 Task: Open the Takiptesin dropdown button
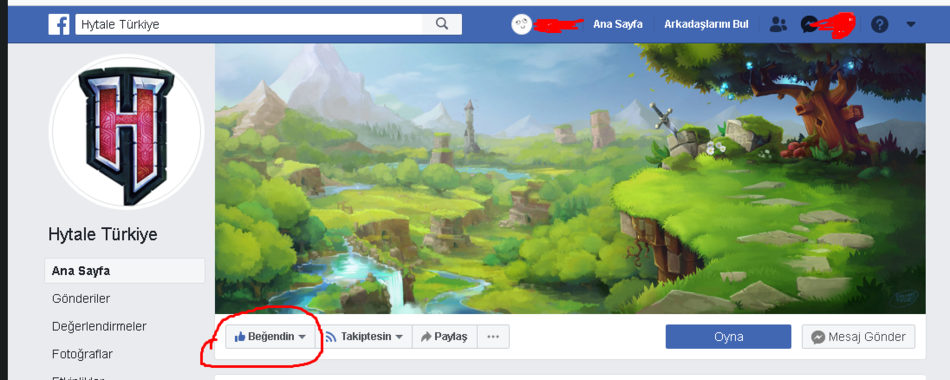[364, 337]
